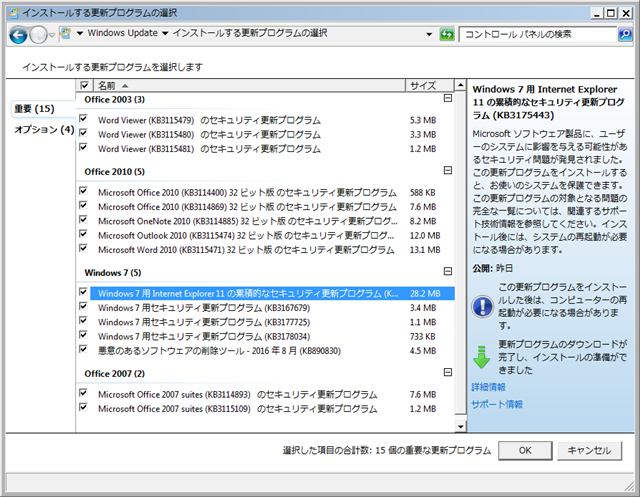Uncheck the KB890830 malicious software removal tool
The height and width of the screenshot is (497, 640).
click(x=83, y=349)
